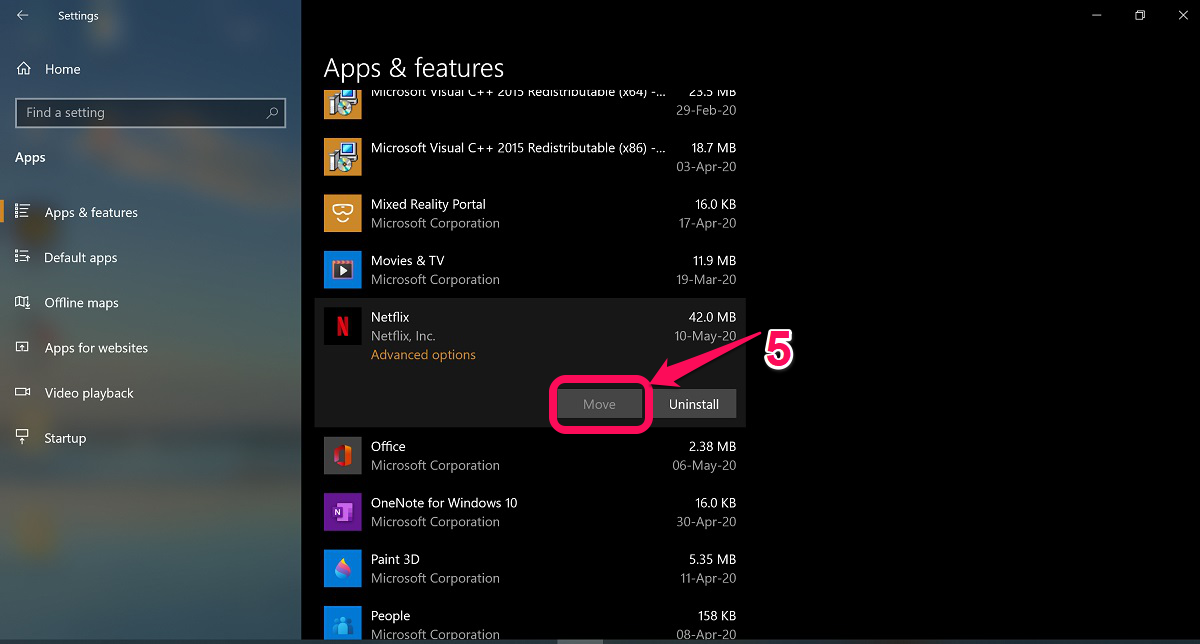Select the Paint 3D entry name
This screenshot has width=1200, height=644.
click(395, 559)
